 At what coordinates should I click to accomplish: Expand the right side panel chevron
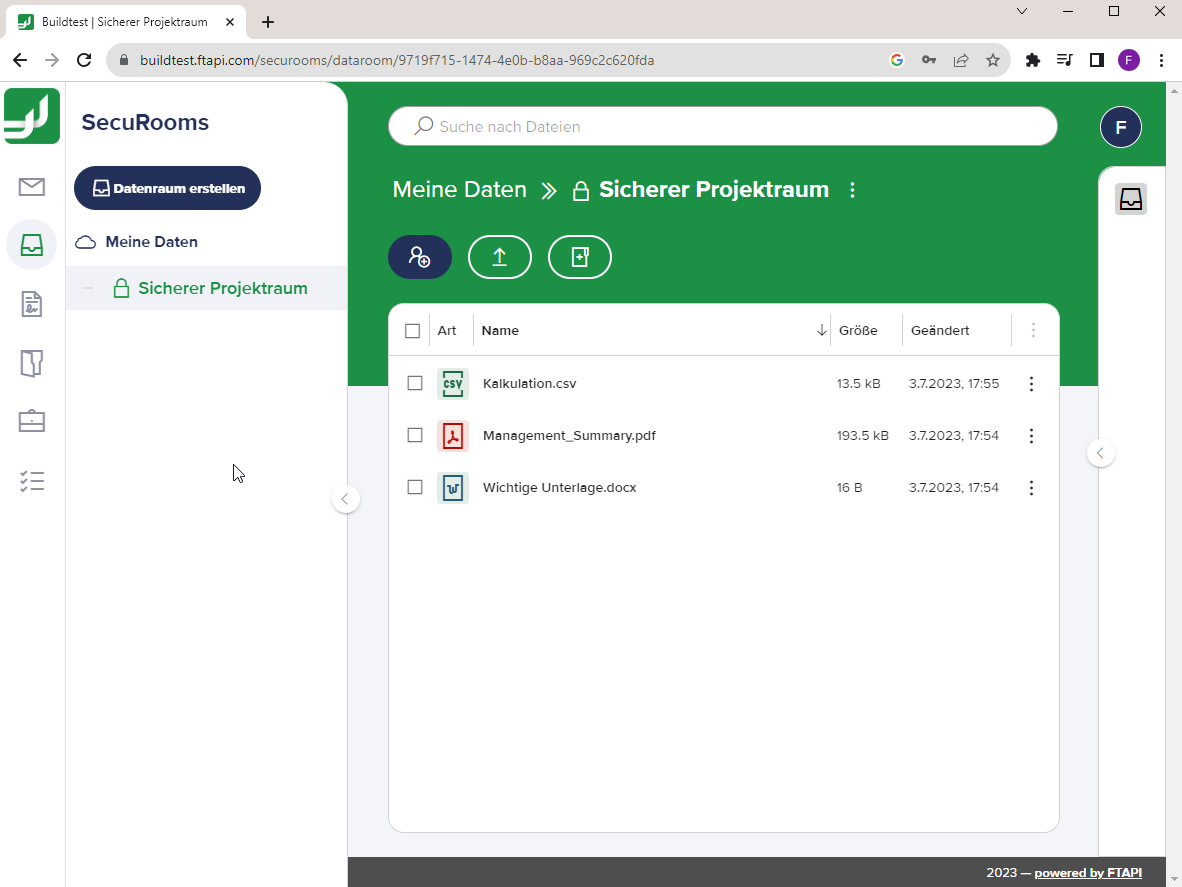[x=1101, y=452]
